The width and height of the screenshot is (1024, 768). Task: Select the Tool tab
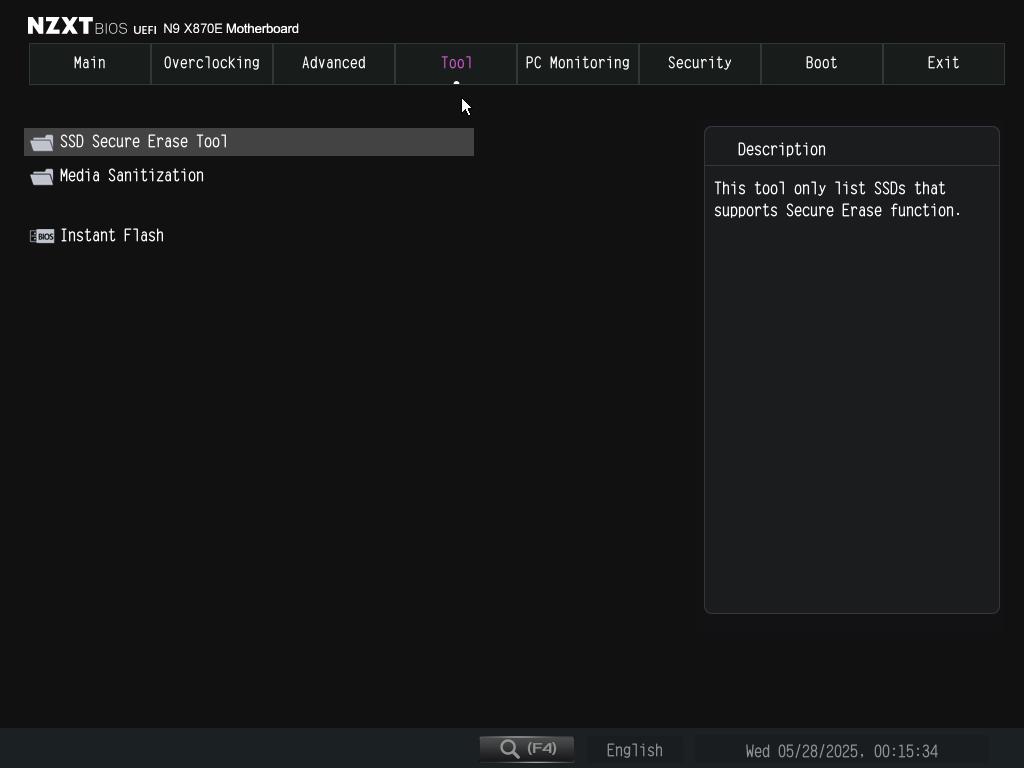point(456,63)
